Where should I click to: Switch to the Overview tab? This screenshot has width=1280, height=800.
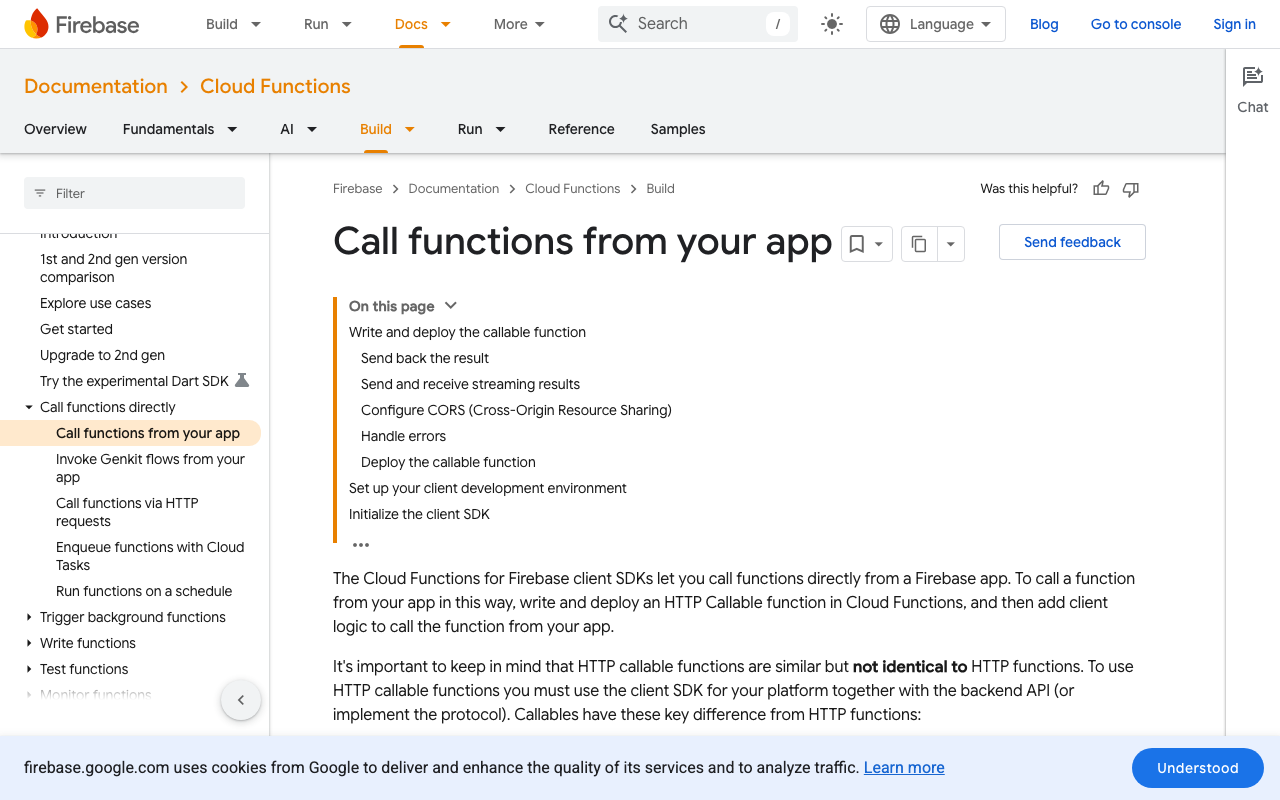[55, 129]
